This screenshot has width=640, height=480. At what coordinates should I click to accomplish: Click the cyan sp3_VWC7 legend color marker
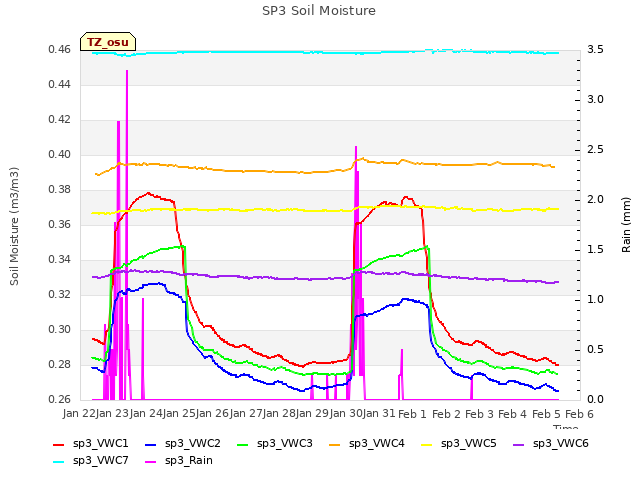click(59, 462)
